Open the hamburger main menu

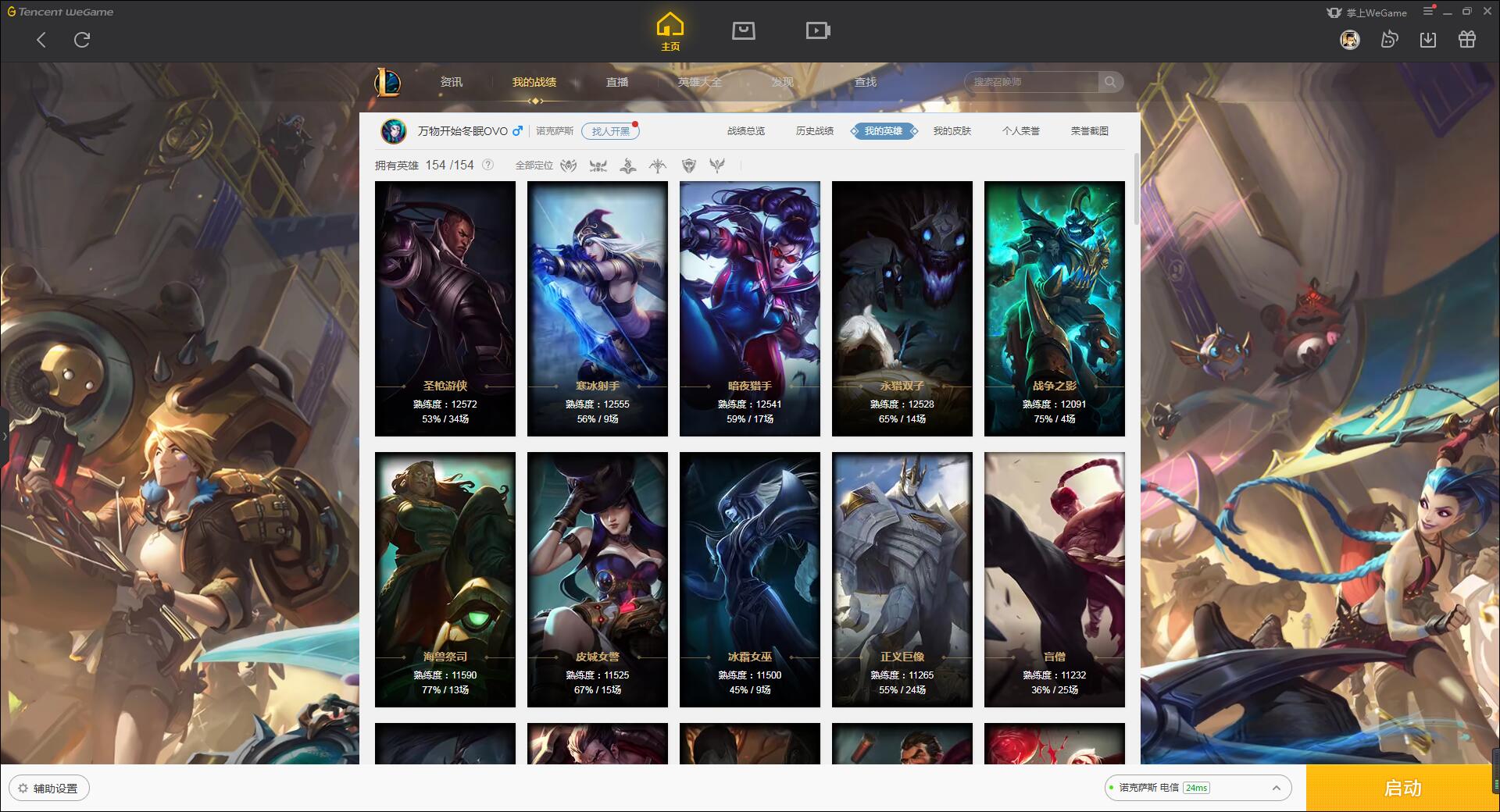[1428, 12]
